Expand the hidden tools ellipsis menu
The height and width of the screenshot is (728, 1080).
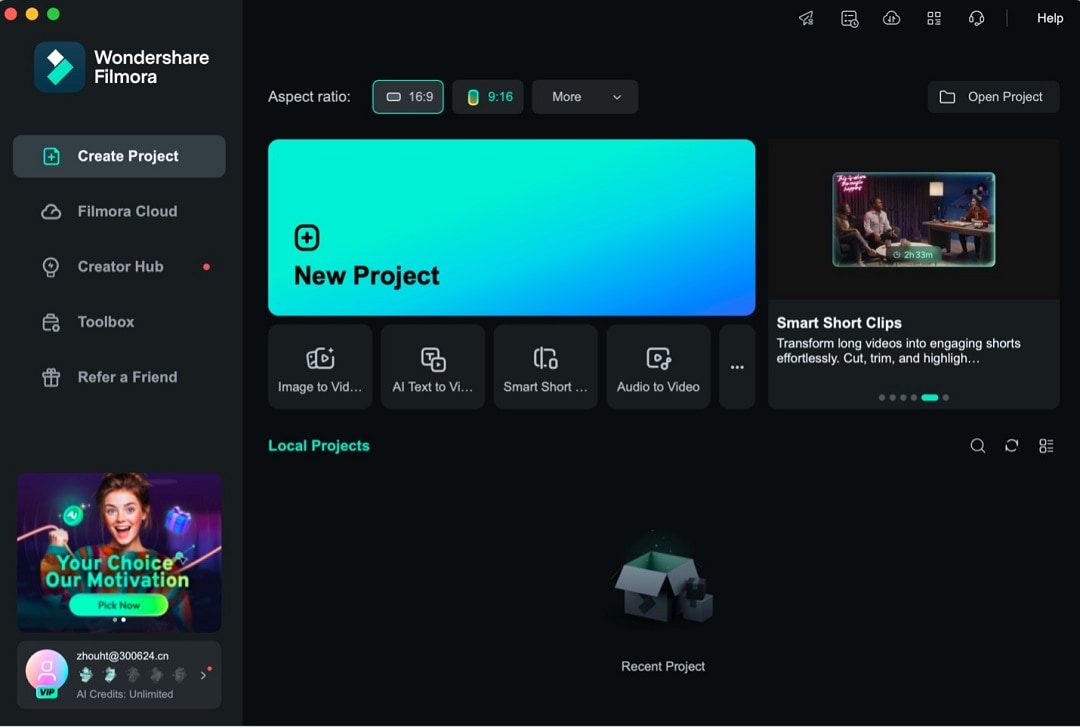pyautogui.click(x=737, y=366)
